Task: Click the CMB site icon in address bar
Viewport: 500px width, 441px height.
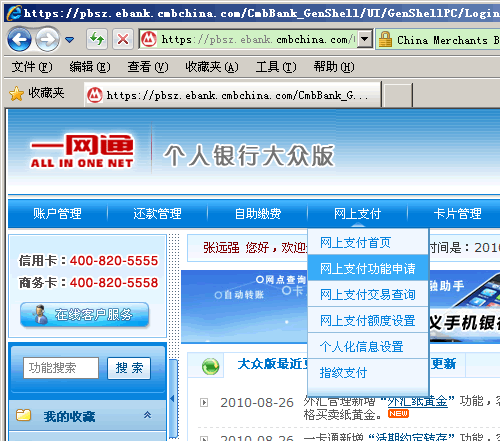Action: pos(149,39)
